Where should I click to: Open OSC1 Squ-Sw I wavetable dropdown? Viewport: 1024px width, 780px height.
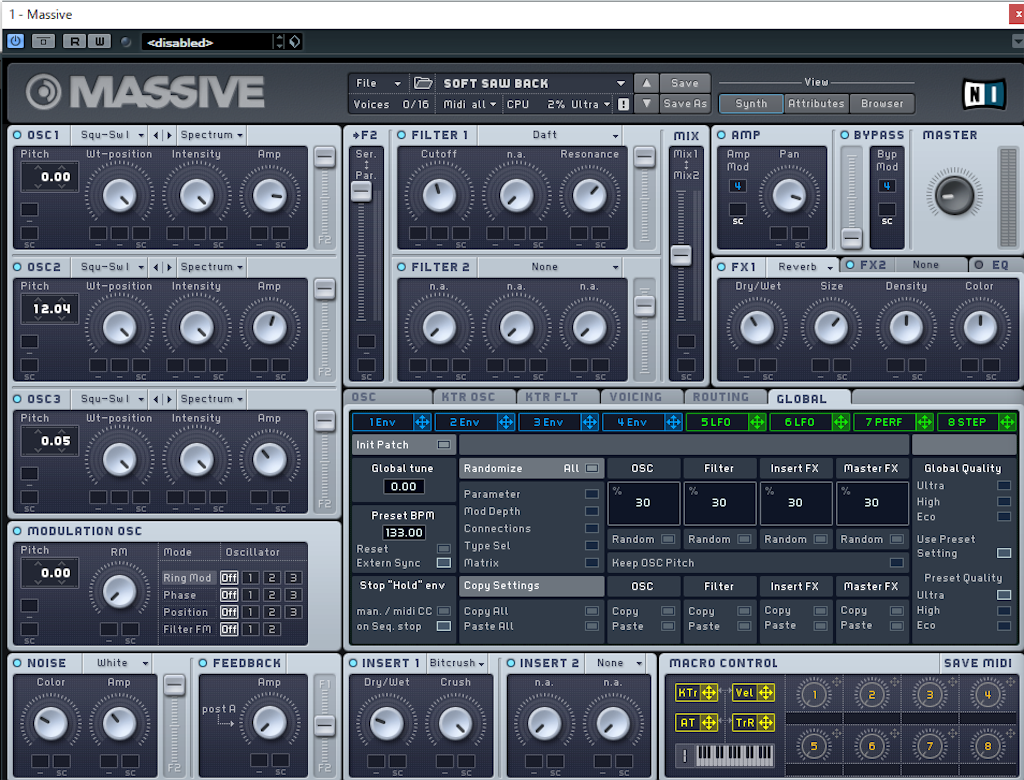(110, 135)
